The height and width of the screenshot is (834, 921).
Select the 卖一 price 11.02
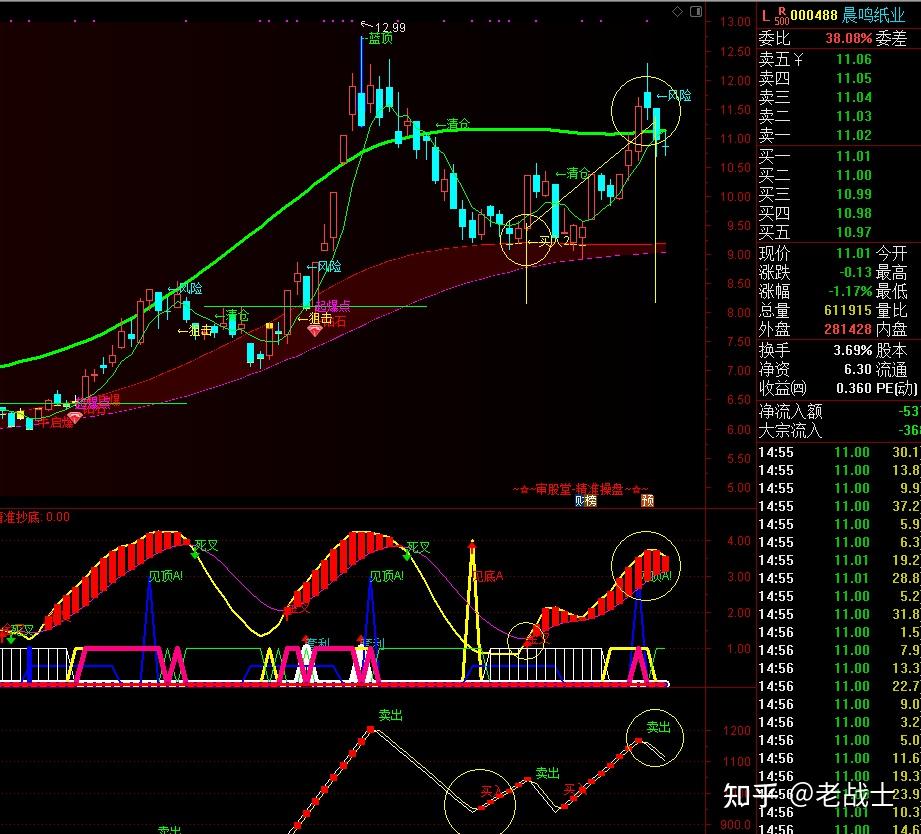pyautogui.click(x=854, y=136)
